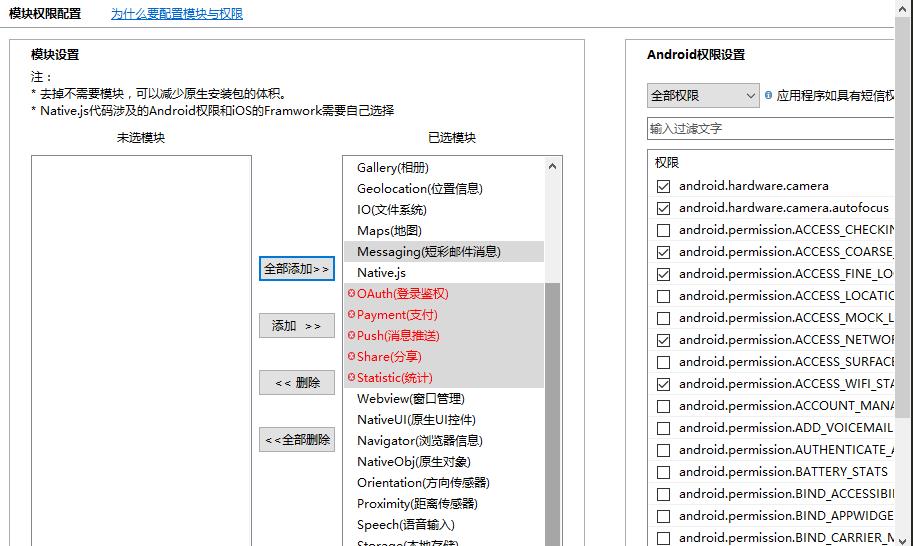Click the 模块权限配置 heading
Image resolution: width=913 pixels, height=546 pixels.
pos(45,13)
